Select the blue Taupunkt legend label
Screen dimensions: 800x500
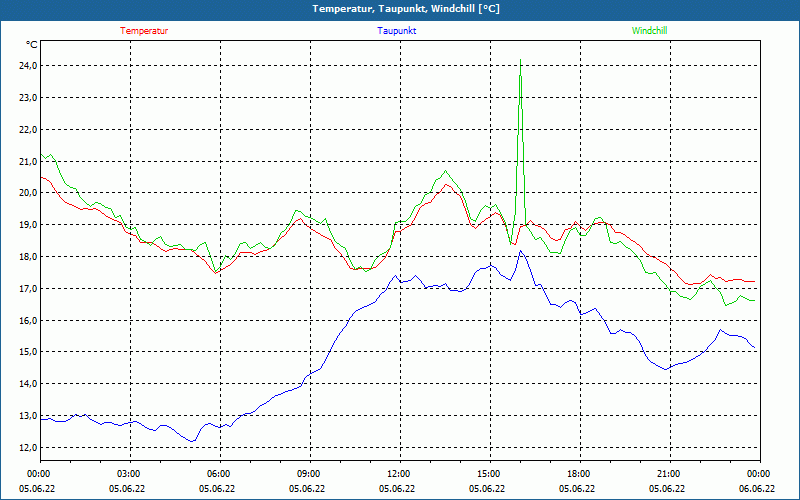pyautogui.click(x=397, y=31)
